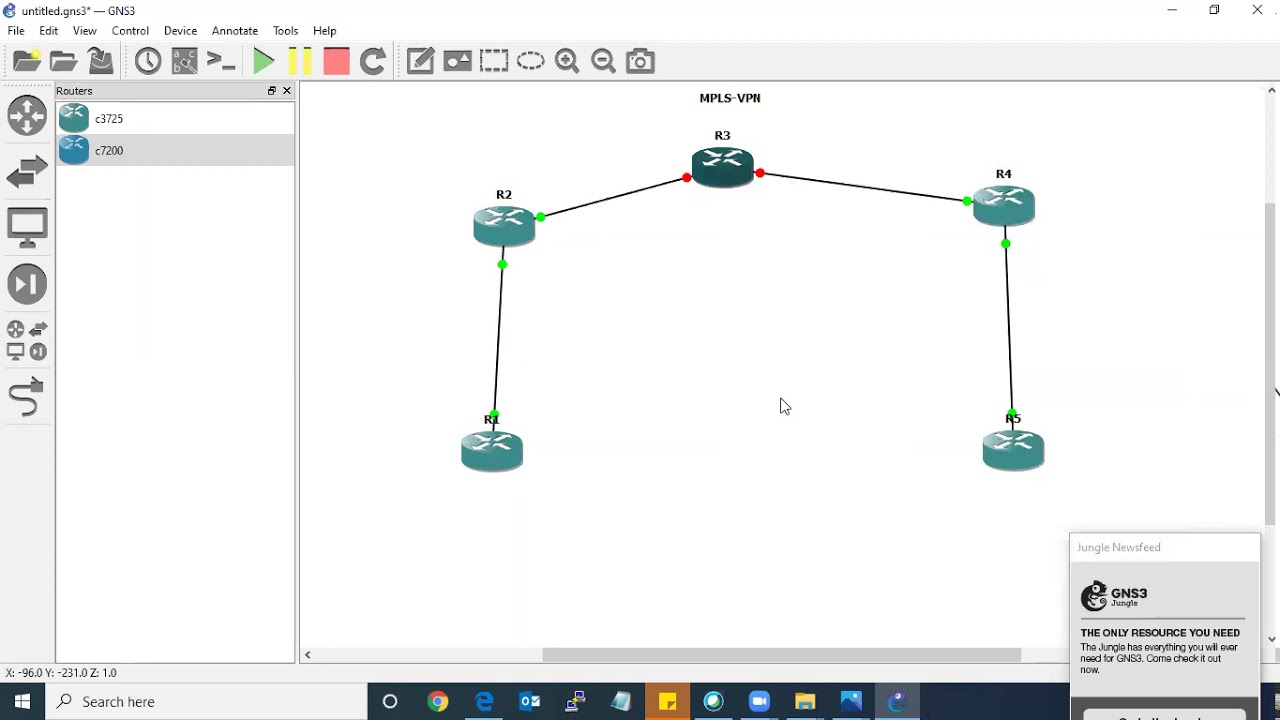The height and width of the screenshot is (720, 1280).
Task: Browse end devices in the device dock
Action: point(27,228)
